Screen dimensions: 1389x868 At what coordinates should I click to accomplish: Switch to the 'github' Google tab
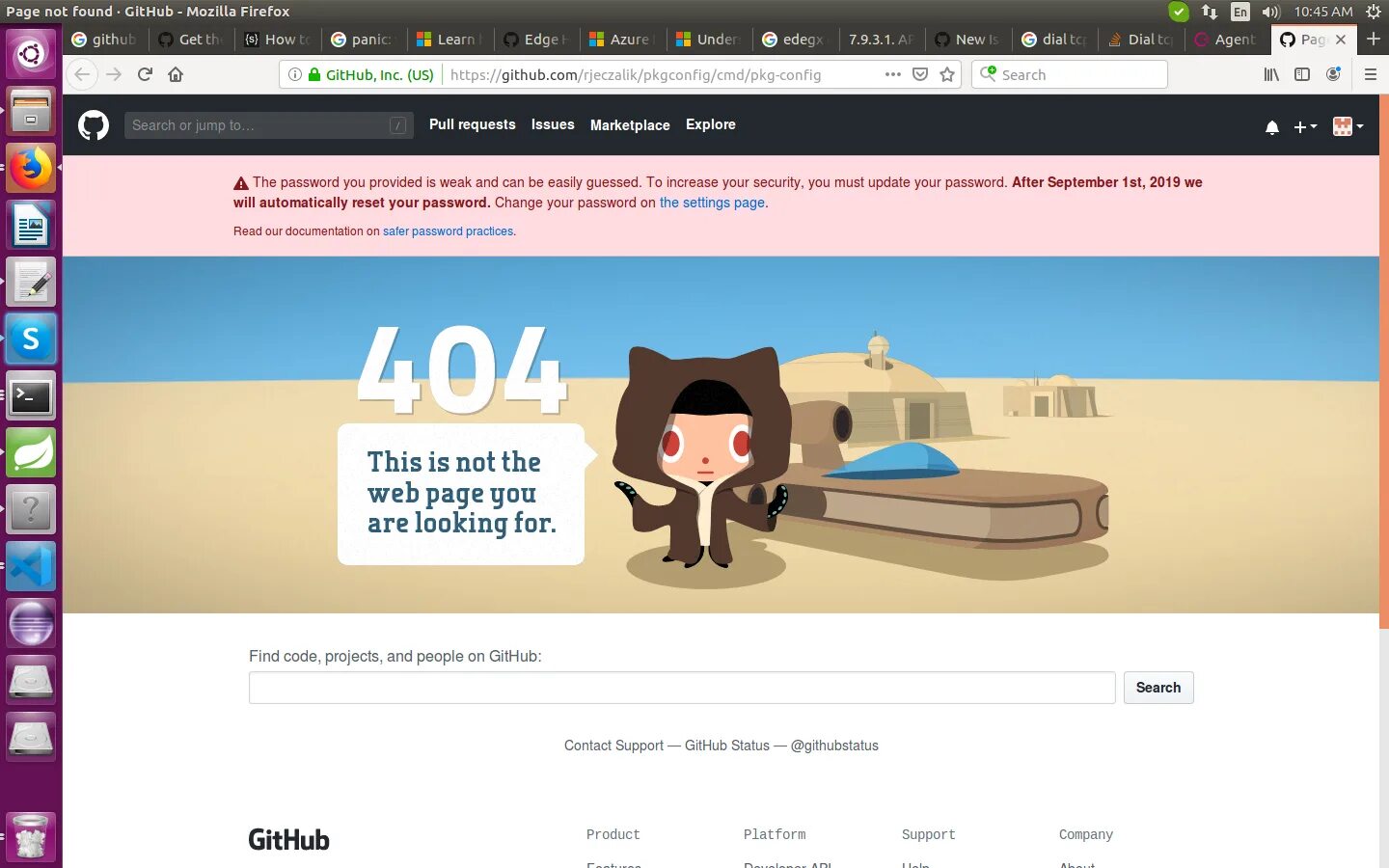coord(105,40)
